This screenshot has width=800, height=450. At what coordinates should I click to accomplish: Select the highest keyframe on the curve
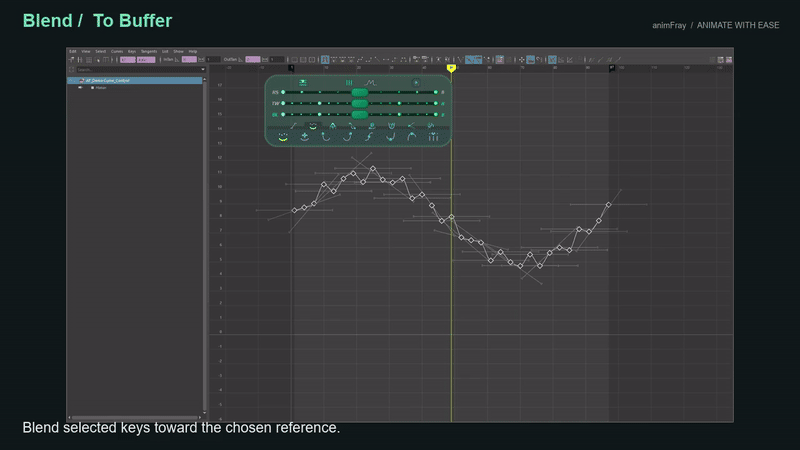[373, 168]
